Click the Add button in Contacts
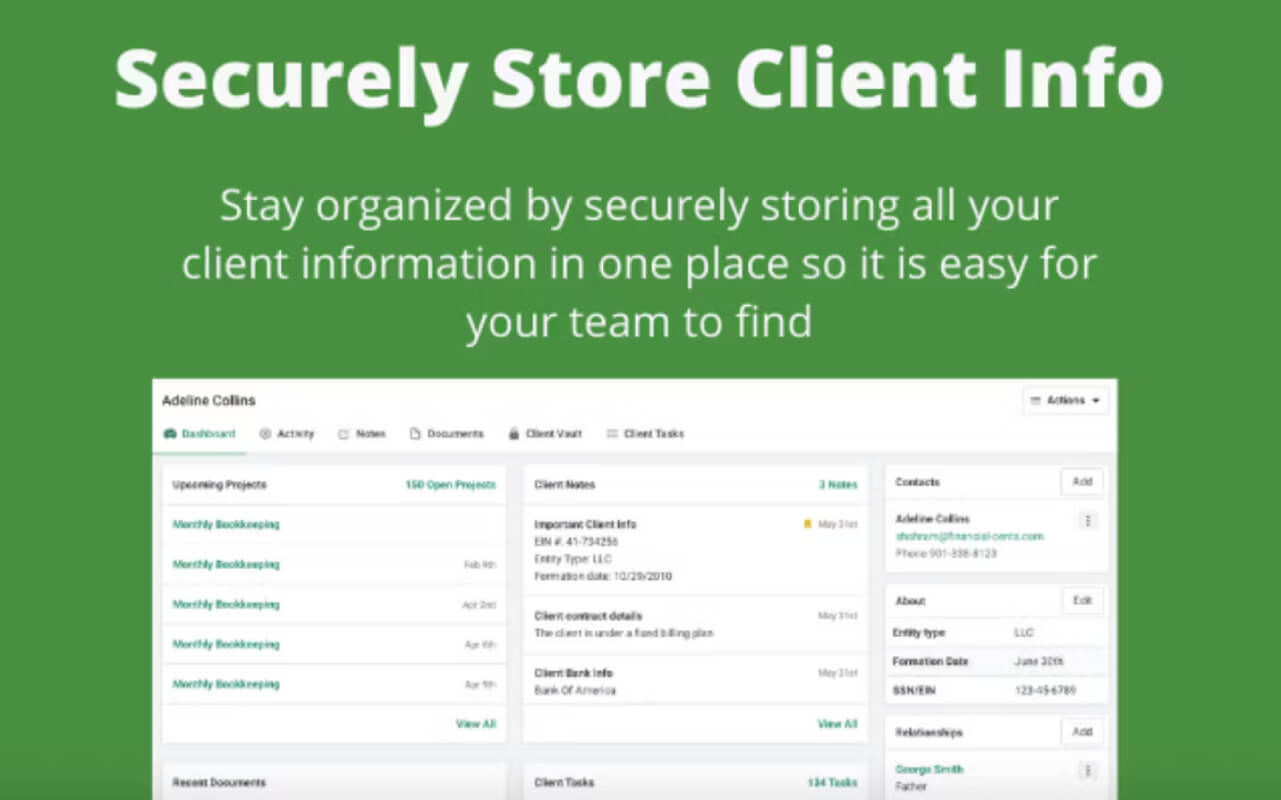The width and height of the screenshot is (1281, 800). pos(1082,482)
